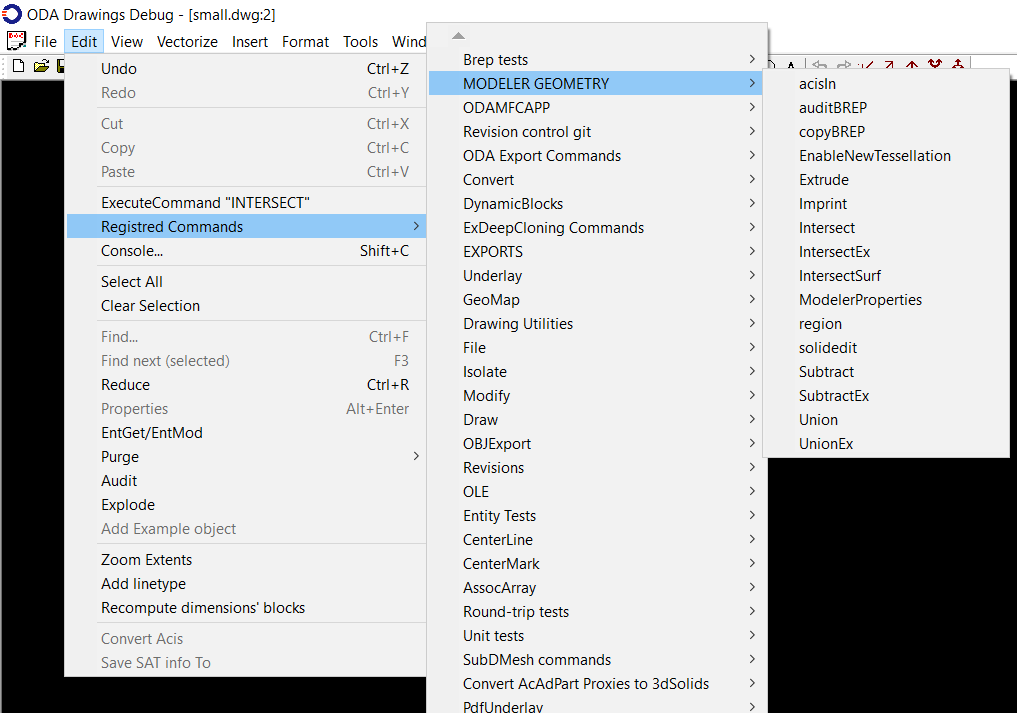The height and width of the screenshot is (713, 1017).
Task: Open Console... from the Edit menu
Action: (x=246, y=250)
